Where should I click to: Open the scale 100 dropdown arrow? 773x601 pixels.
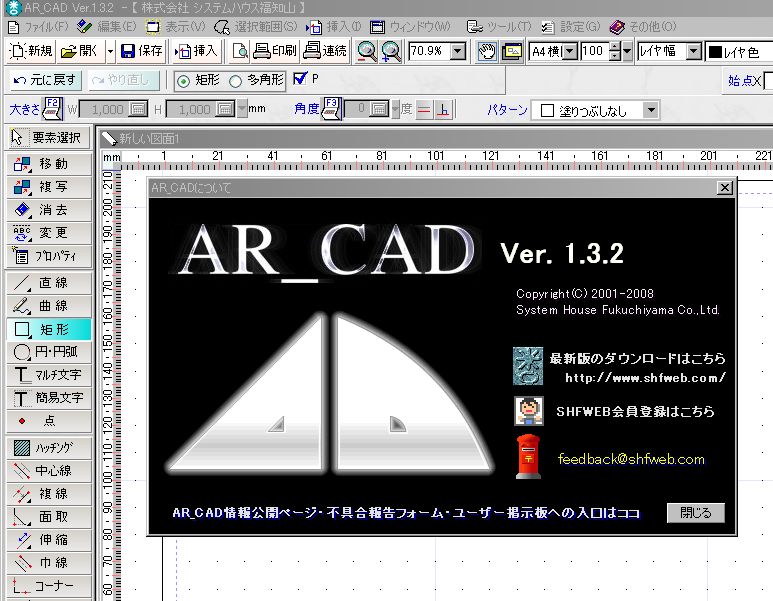click(627, 51)
